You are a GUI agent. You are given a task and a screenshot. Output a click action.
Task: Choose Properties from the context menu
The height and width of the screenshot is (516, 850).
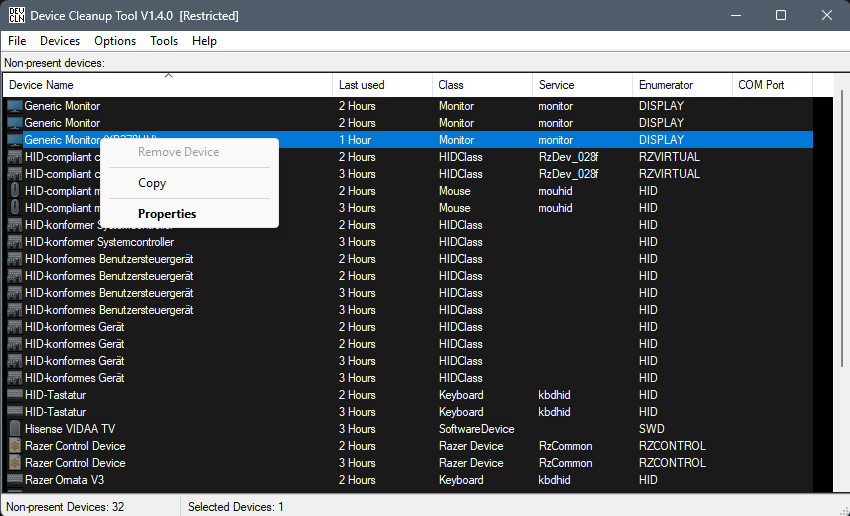(189, 214)
